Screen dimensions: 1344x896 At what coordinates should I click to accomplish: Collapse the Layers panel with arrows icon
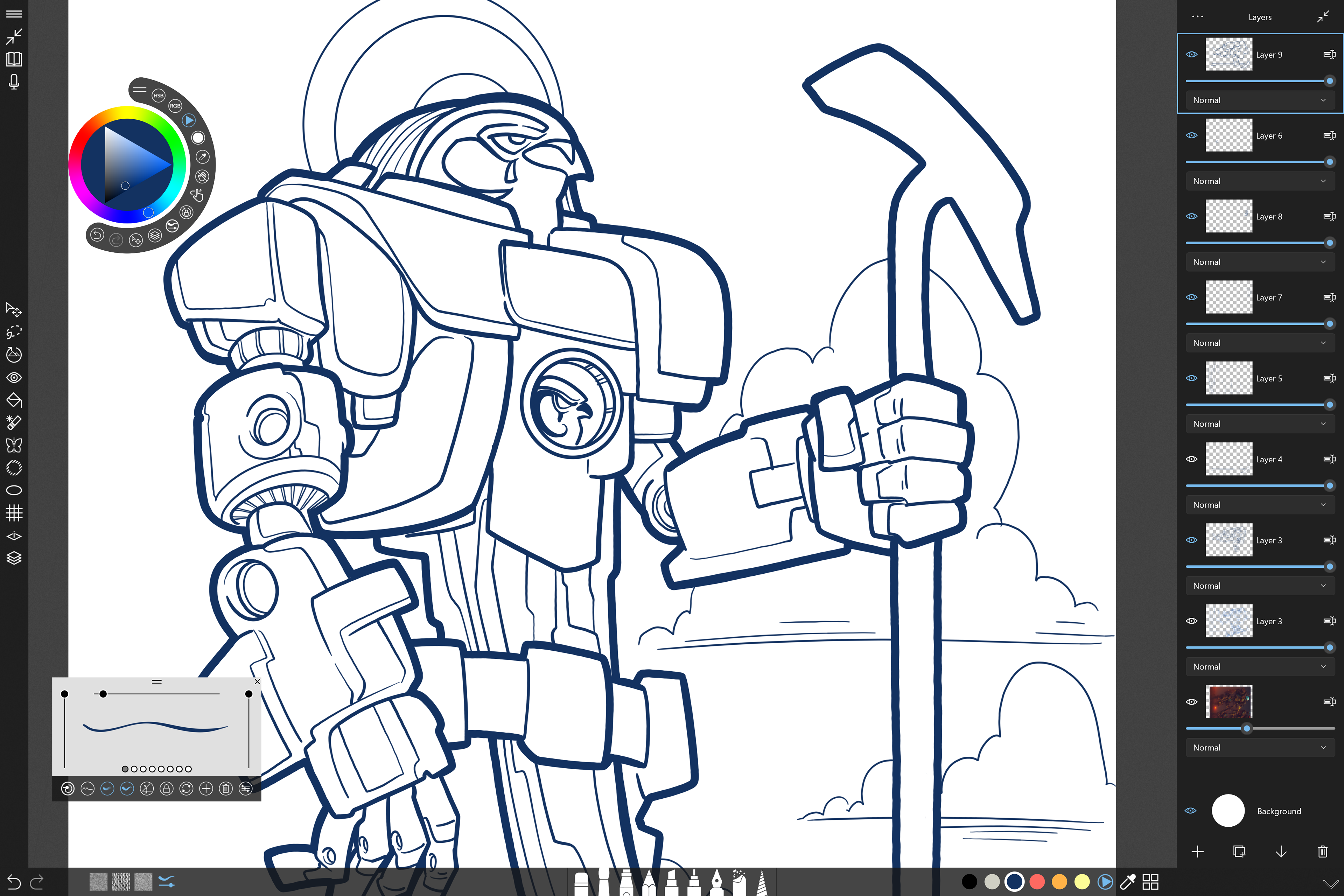coord(1323,16)
